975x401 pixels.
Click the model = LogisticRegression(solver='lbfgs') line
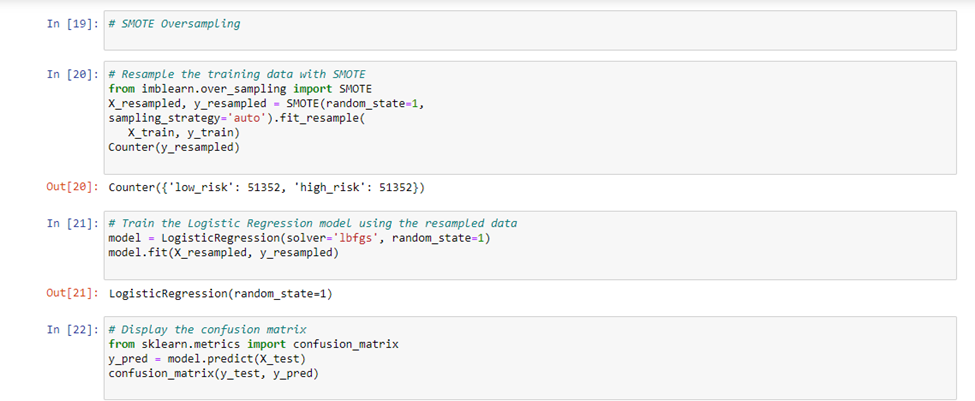pyautogui.click(x=300, y=237)
